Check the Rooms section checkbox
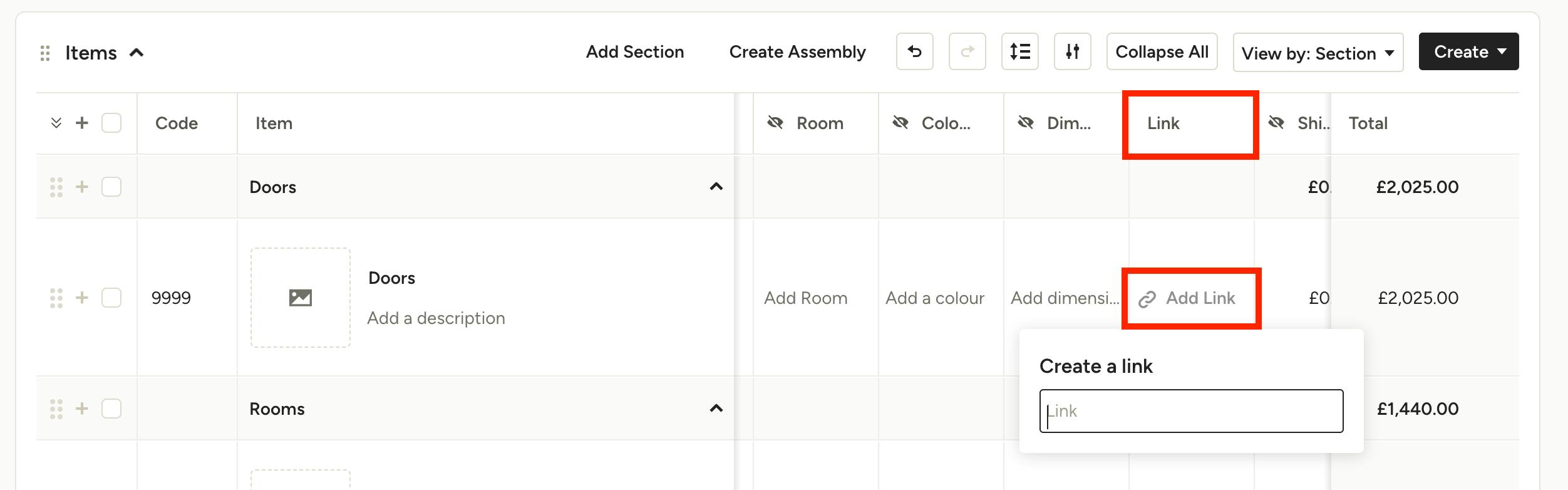This screenshot has height=490, width=1568. (111, 409)
